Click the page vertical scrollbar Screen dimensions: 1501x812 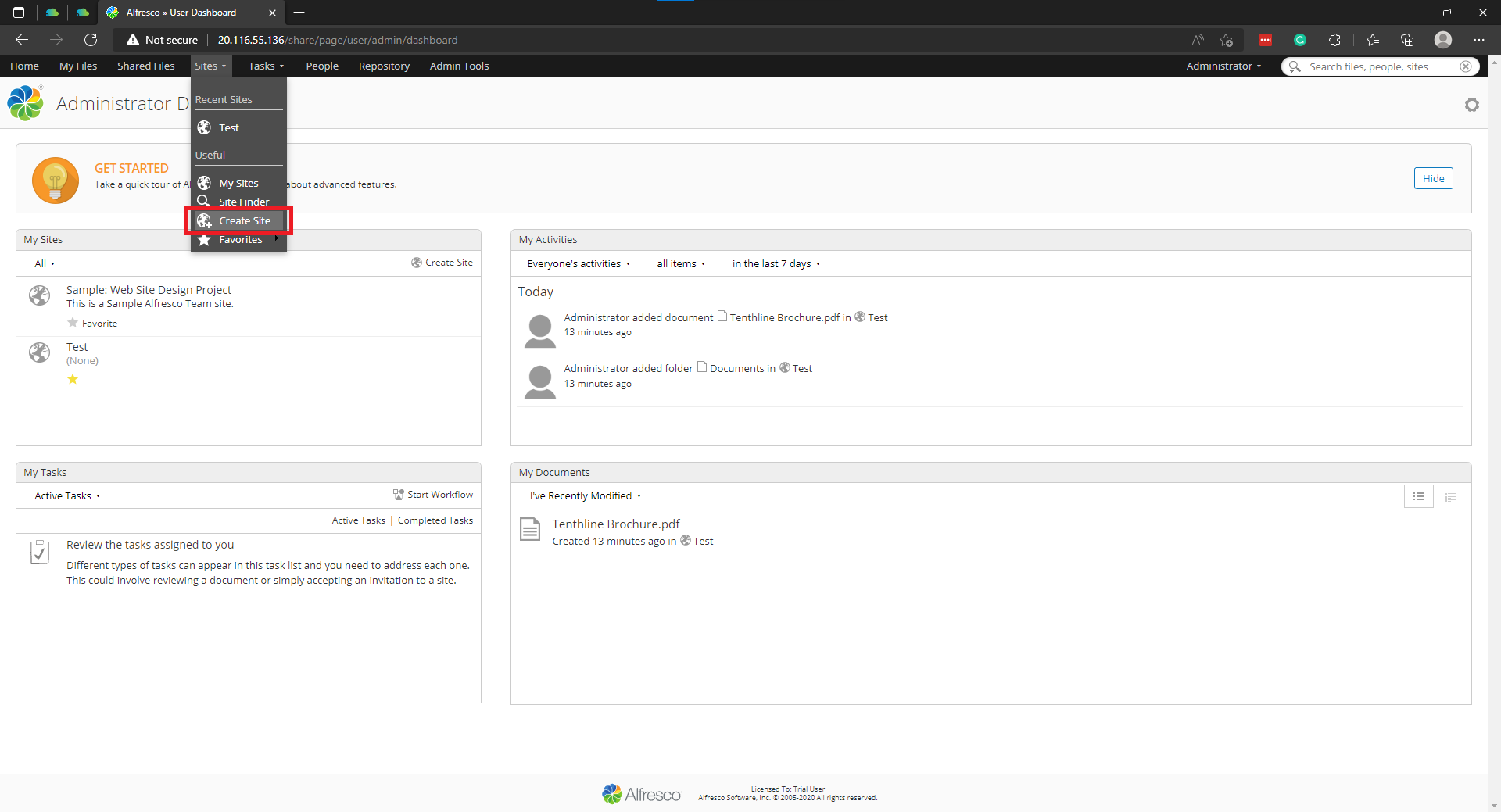[x=1494, y=434]
